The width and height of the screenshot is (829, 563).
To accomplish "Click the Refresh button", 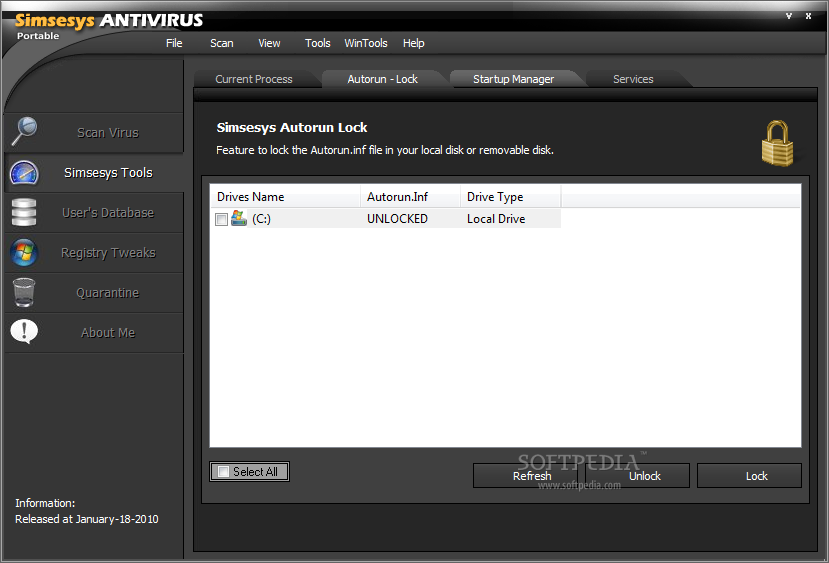I will tap(525, 476).
